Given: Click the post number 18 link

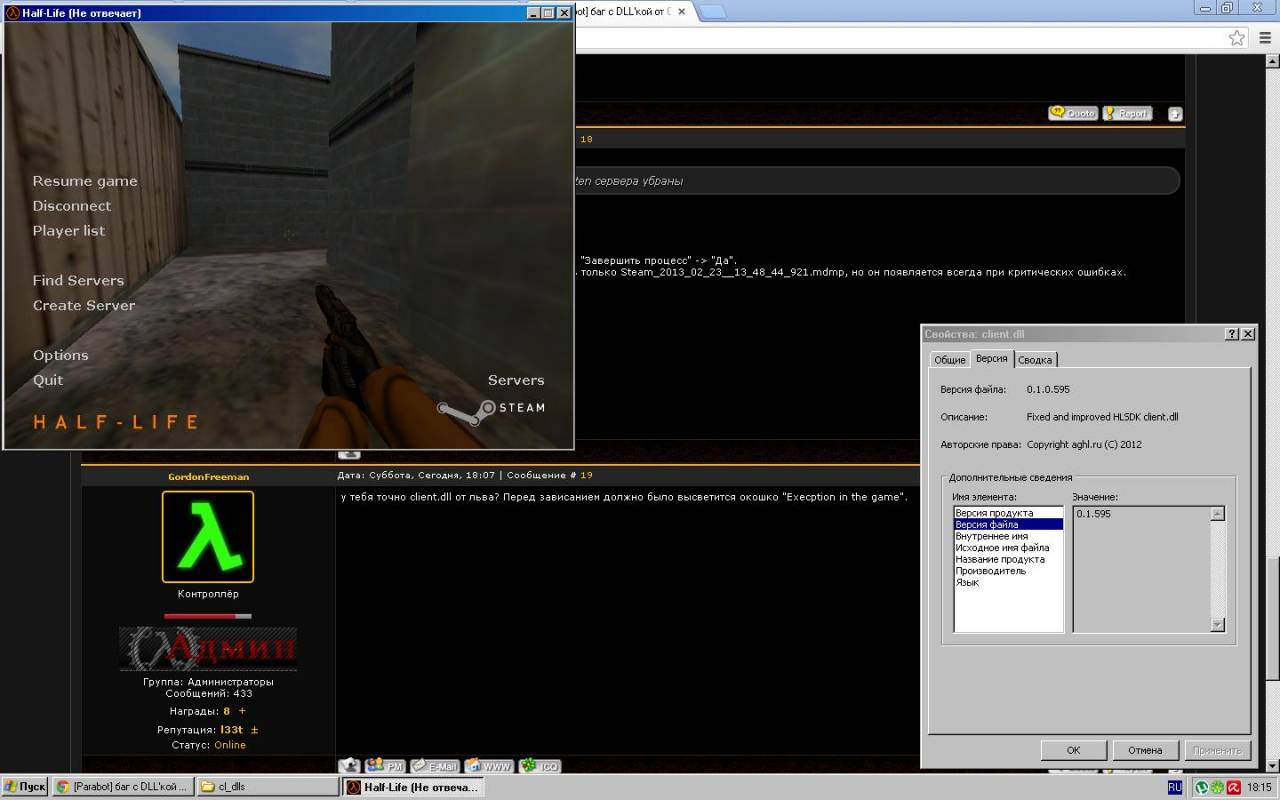Looking at the screenshot, I should click(x=586, y=139).
